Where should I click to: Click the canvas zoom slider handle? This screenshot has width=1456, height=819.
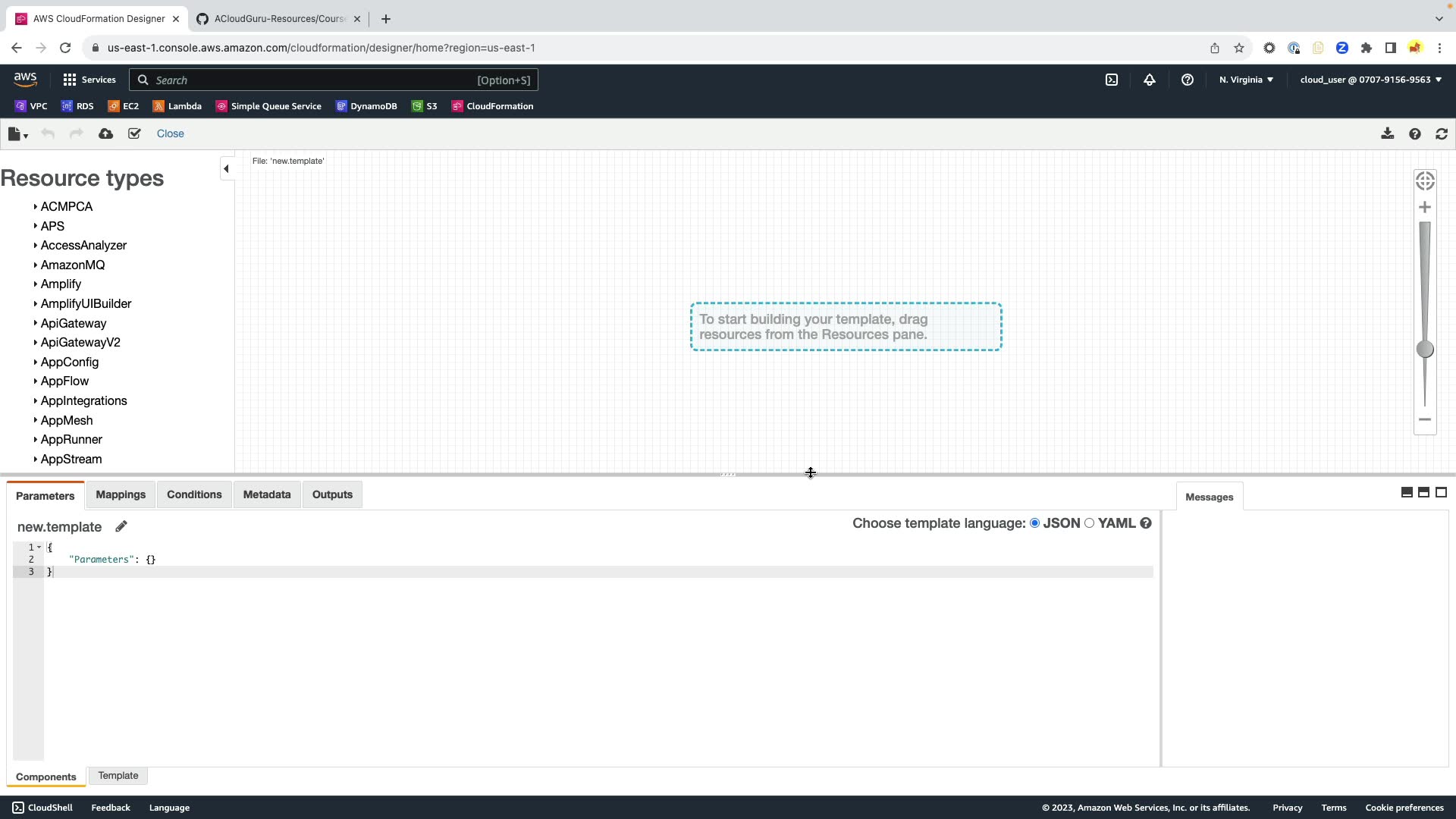tap(1425, 350)
